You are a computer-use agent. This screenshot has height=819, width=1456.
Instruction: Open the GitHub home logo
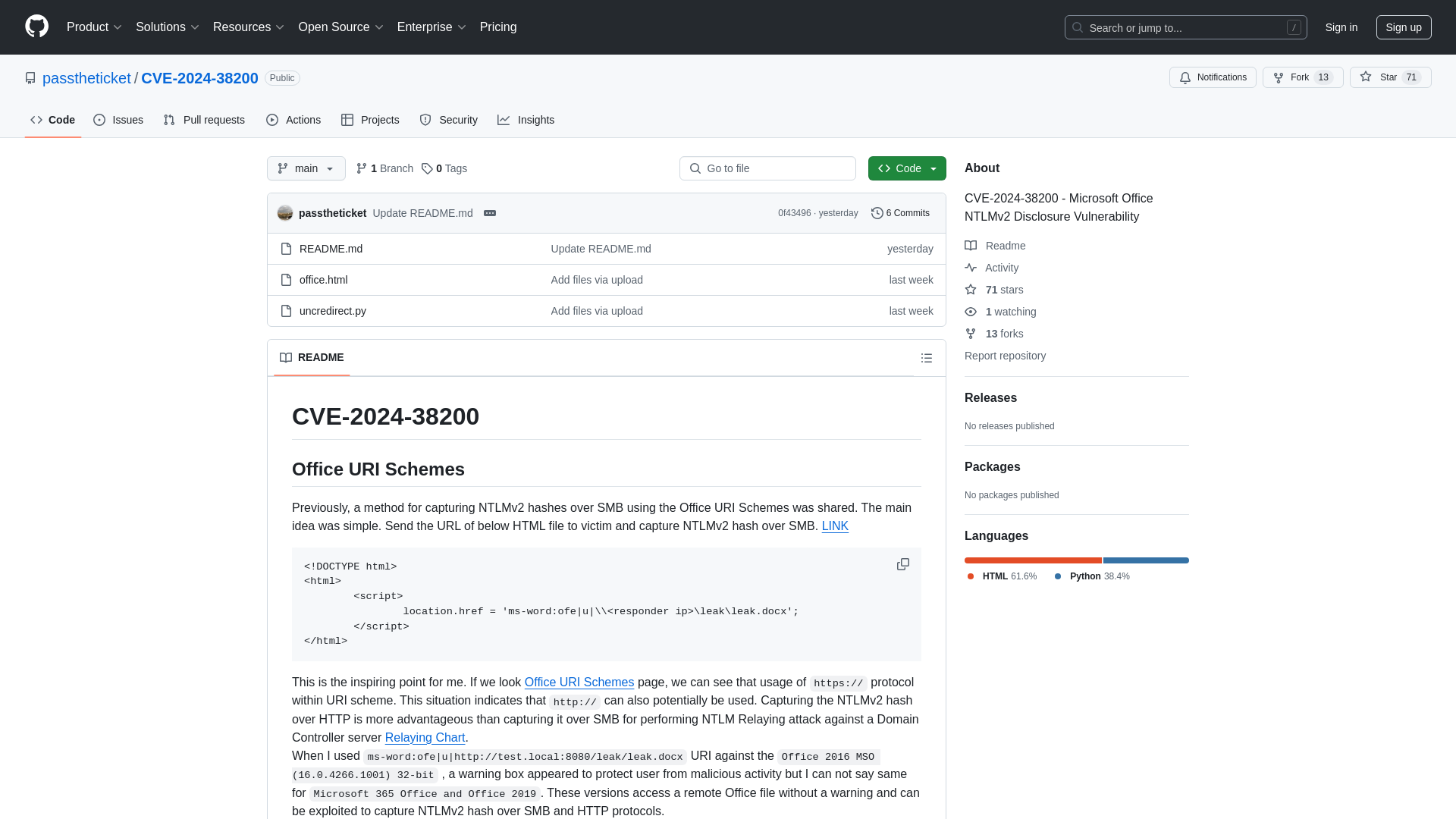36,27
